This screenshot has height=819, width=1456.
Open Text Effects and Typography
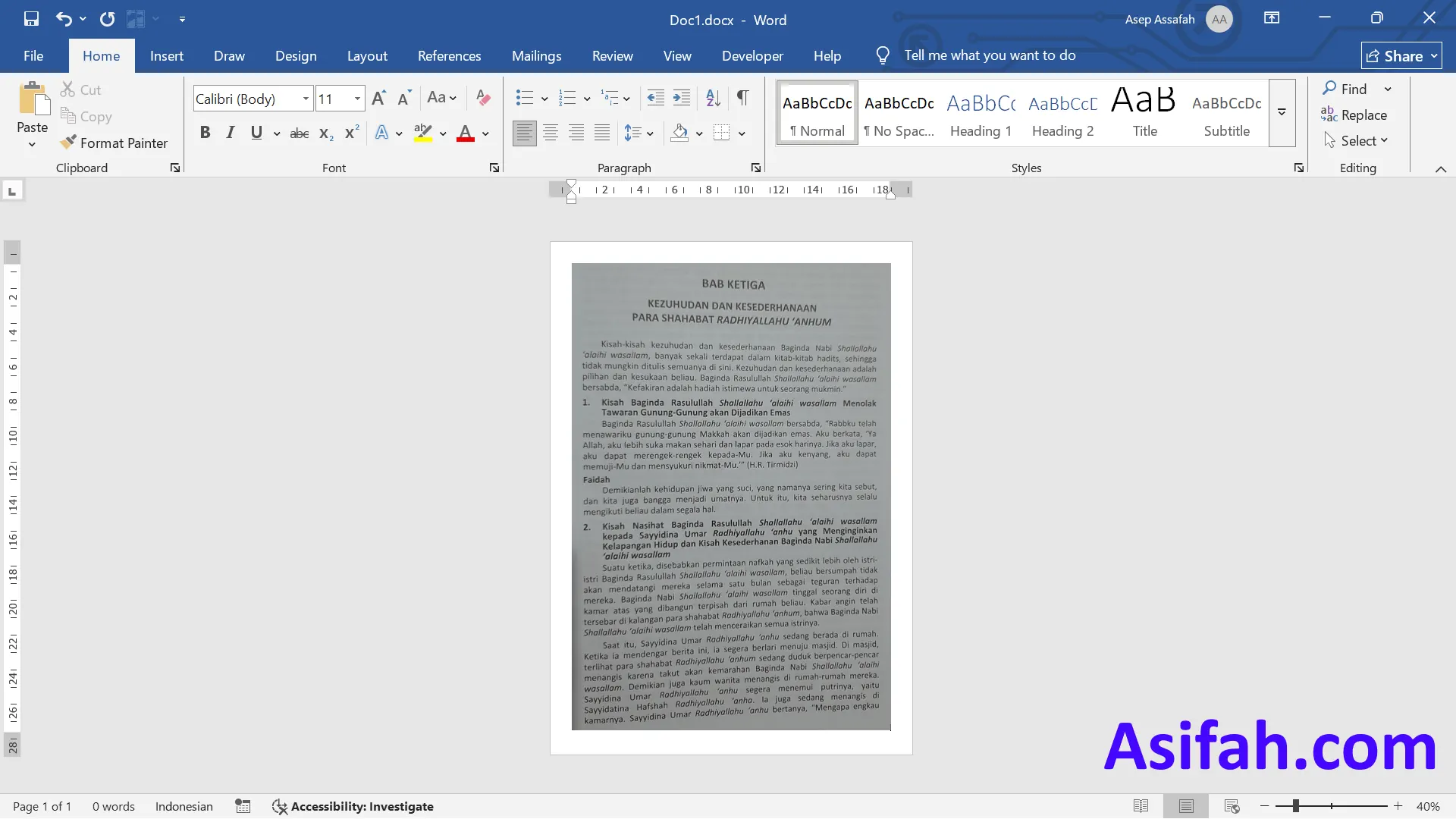click(381, 133)
